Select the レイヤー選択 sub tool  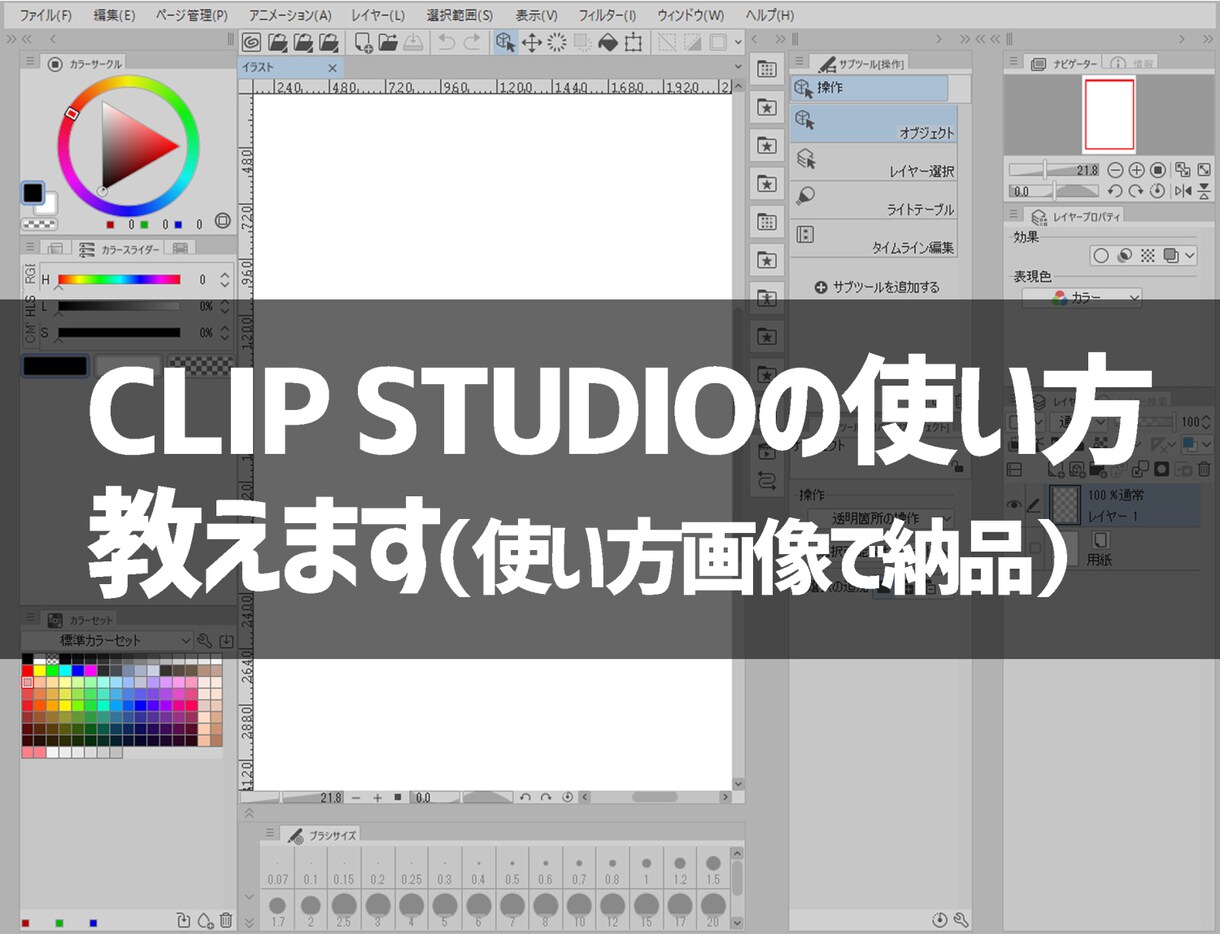coord(873,162)
